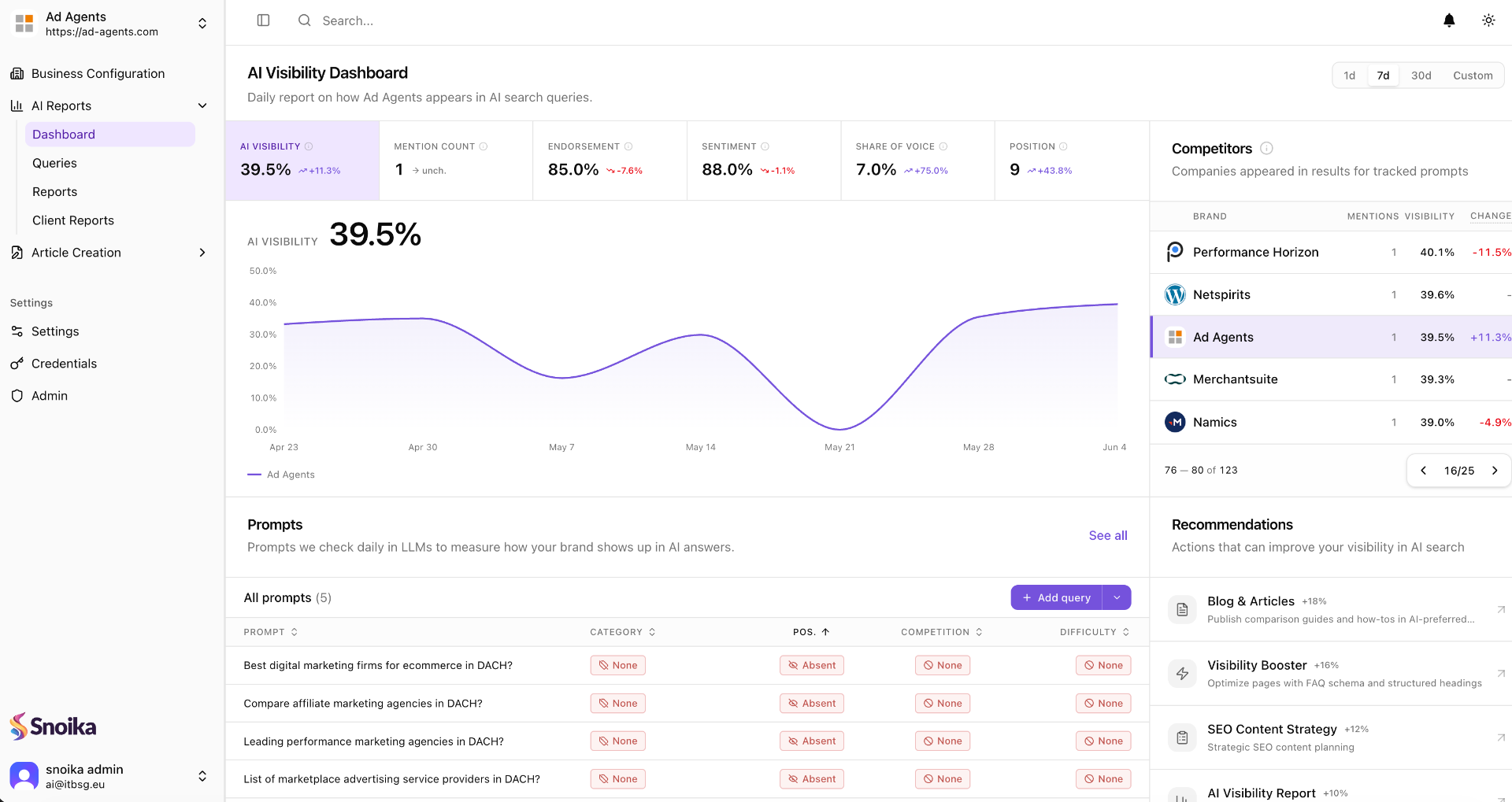Screen dimensions: 1512x802
Task: Click the See all prompts link
Action: pyautogui.click(x=1108, y=535)
